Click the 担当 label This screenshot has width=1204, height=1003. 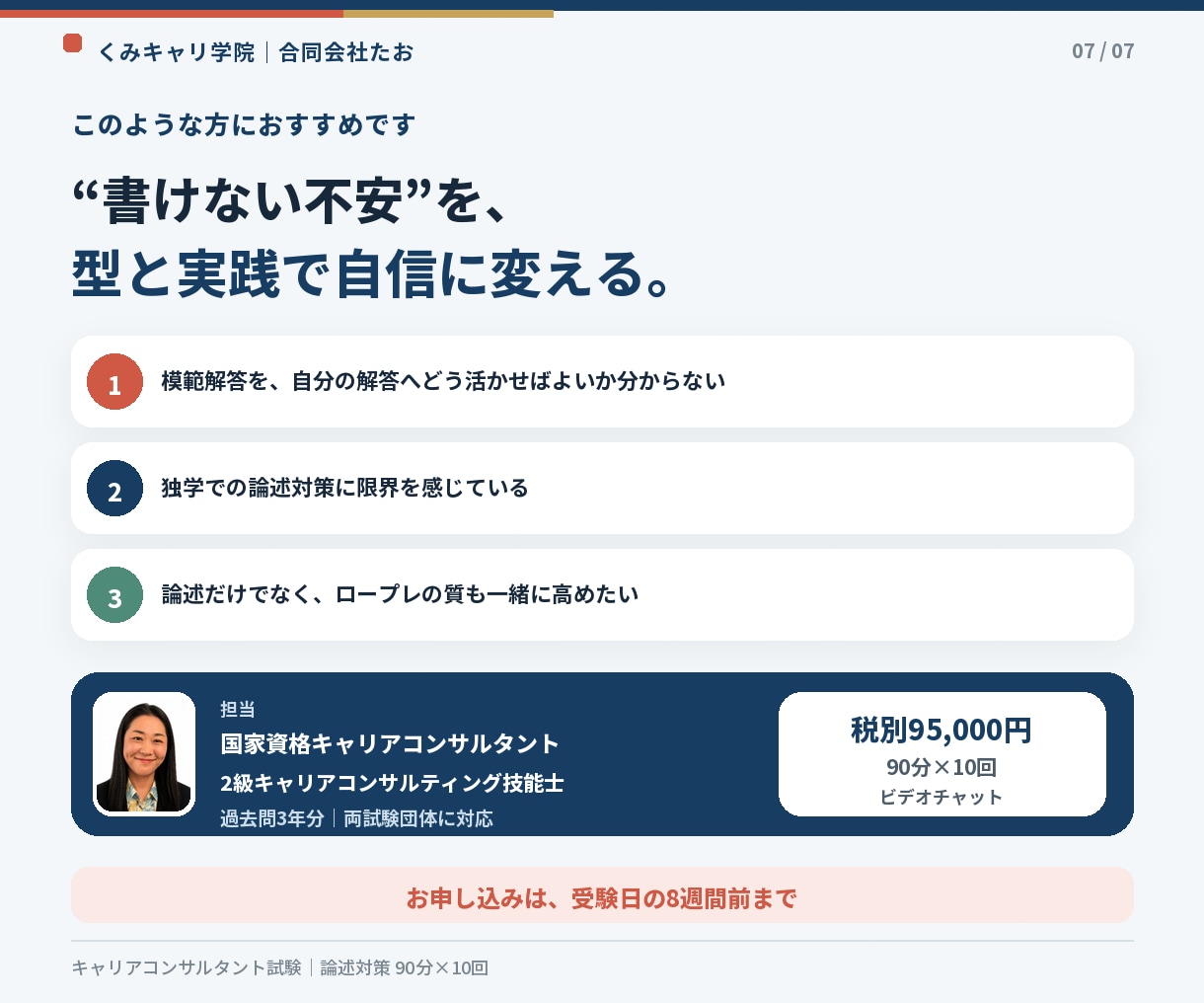[238, 709]
